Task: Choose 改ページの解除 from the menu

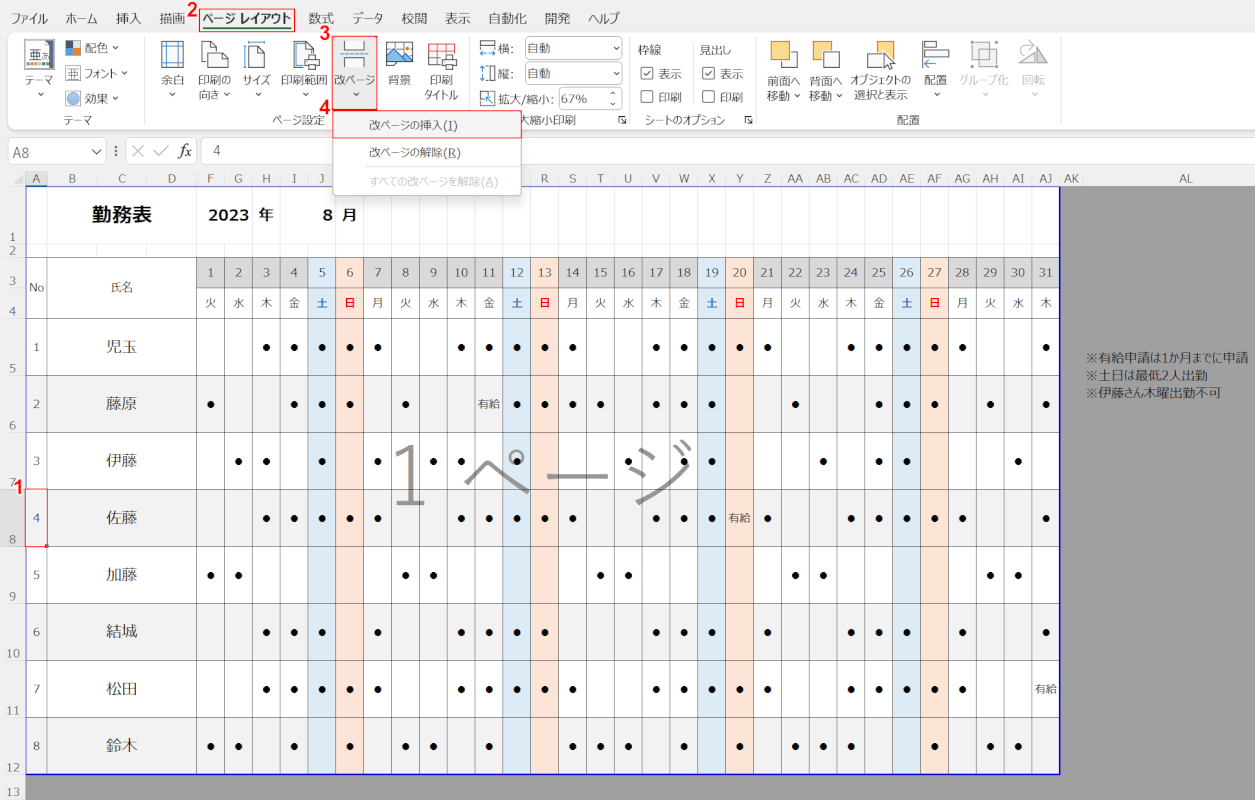Action: click(x=414, y=153)
